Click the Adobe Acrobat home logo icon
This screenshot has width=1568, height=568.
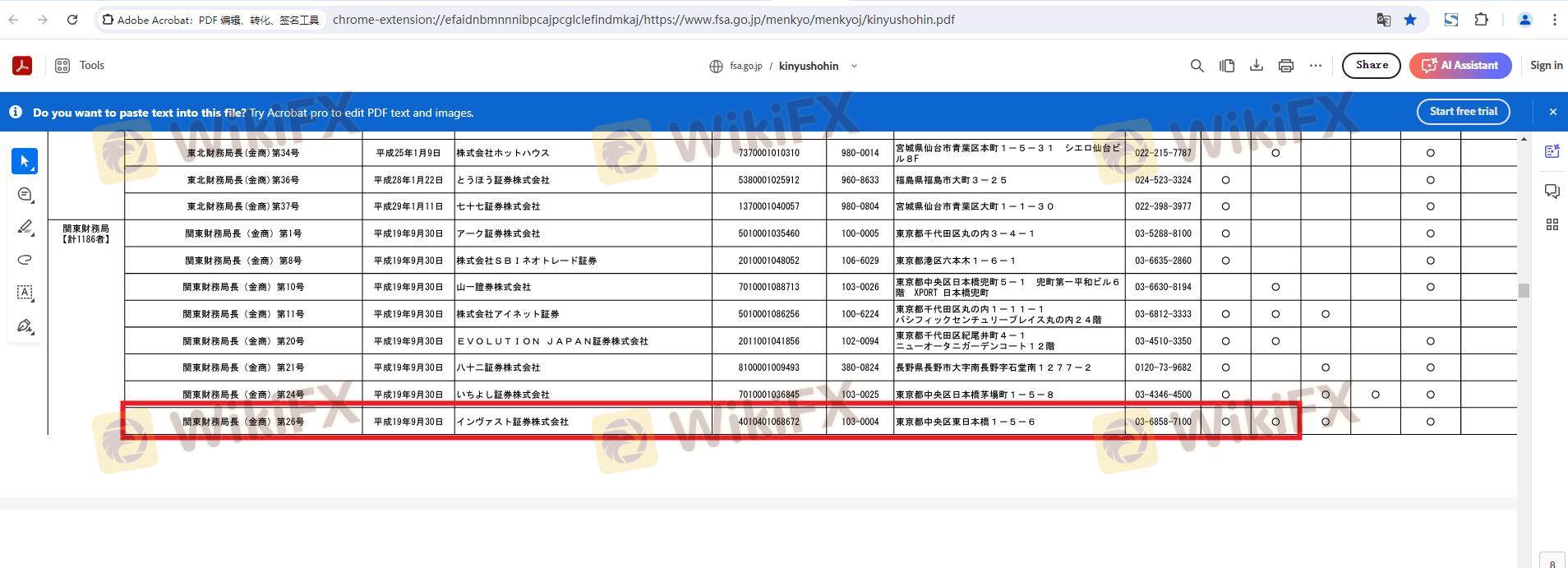coord(22,66)
